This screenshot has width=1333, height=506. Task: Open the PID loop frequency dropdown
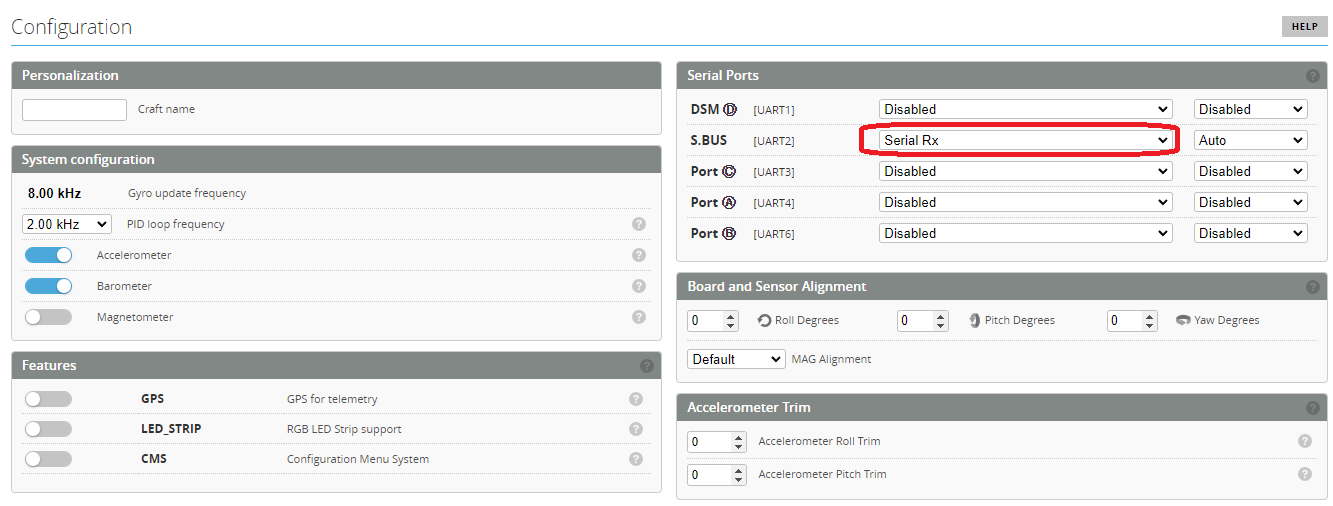[66, 224]
